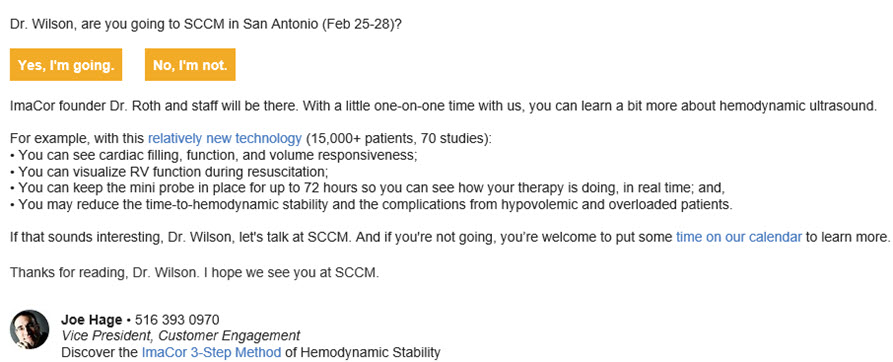The width and height of the screenshot is (893, 362).
Task: Click the "Thanks for reading, Dr. Wilson" line
Action: [x=194, y=273]
